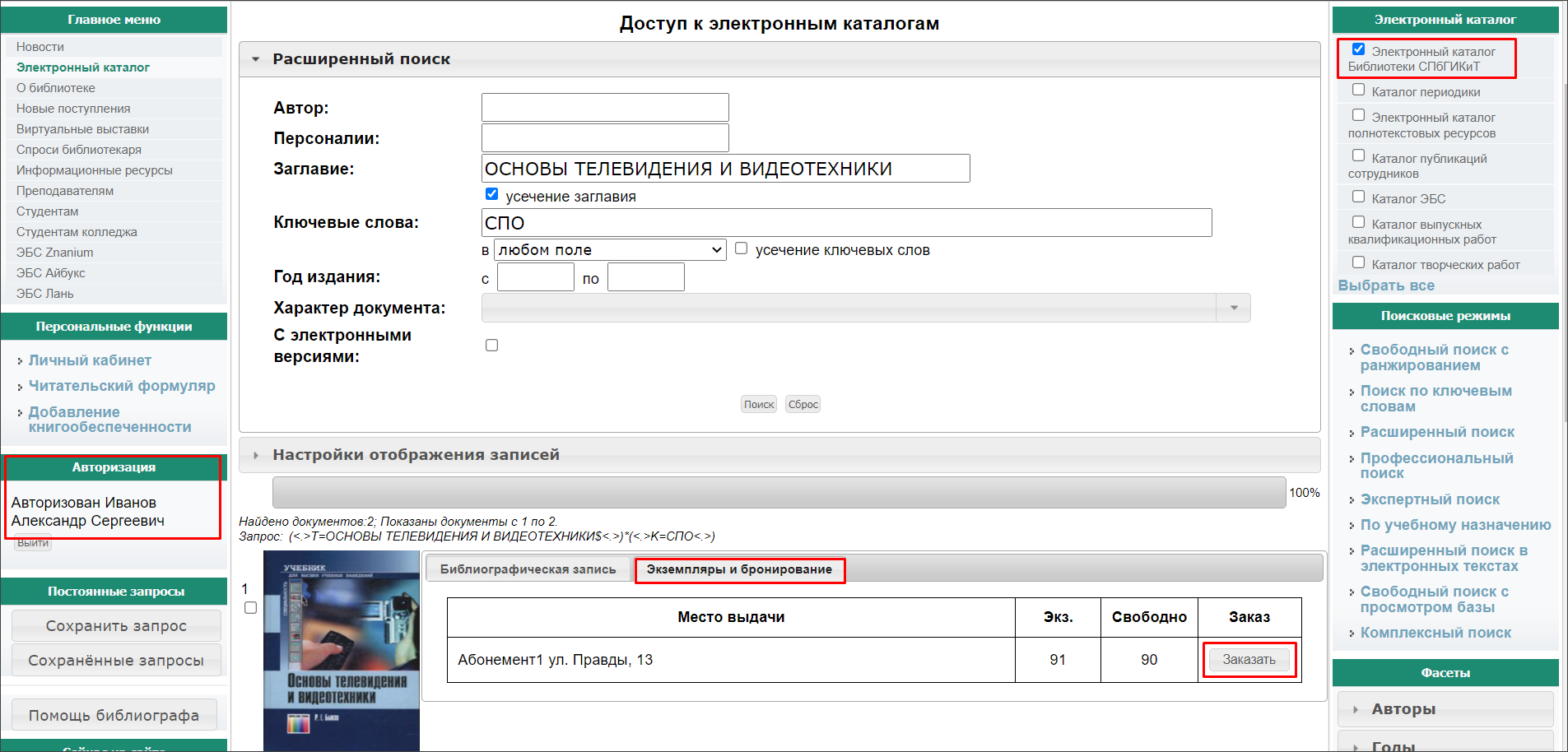Enable Каталог периодики checkbox

click(x=1358, y=90)
